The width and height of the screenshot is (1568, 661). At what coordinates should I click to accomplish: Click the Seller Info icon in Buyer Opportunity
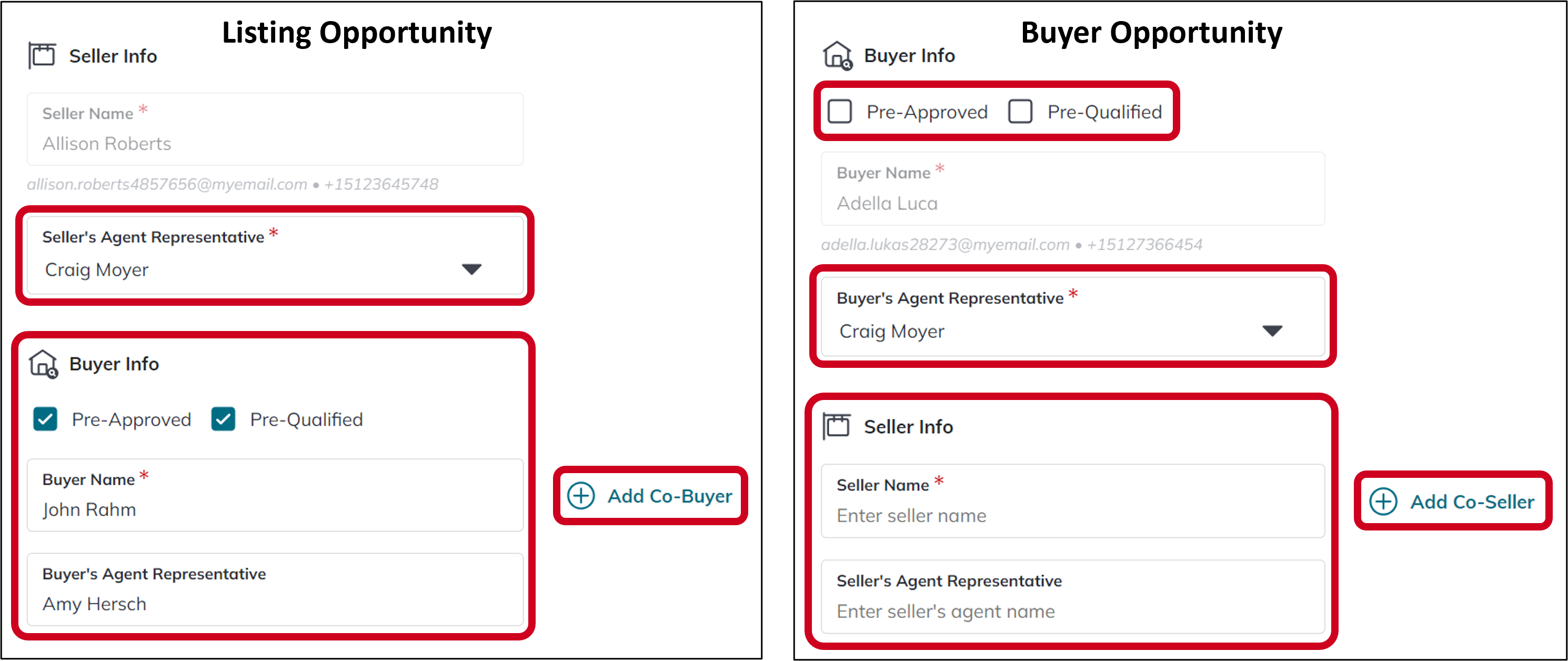click(837, 426)
